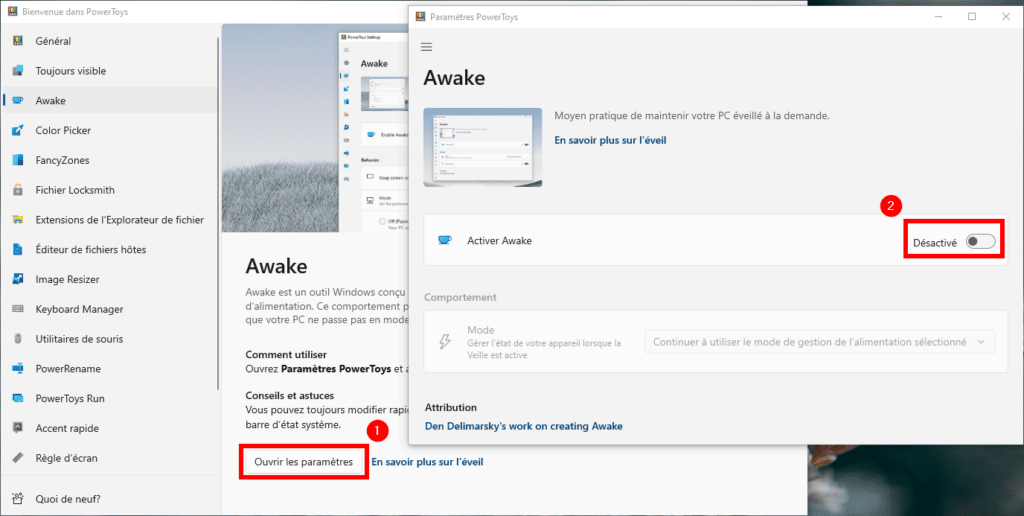Click the Moyen pratique description text
The height and width of the screenshot is (516, 1024).
(x=692, y=116)
